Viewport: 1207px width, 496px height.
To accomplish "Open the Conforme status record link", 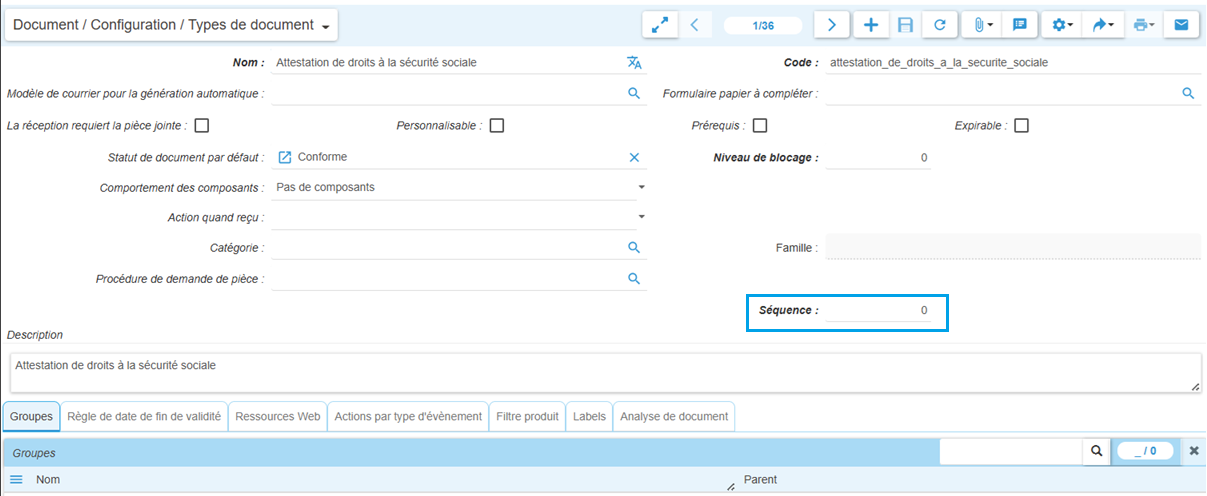I will [285, 157].
